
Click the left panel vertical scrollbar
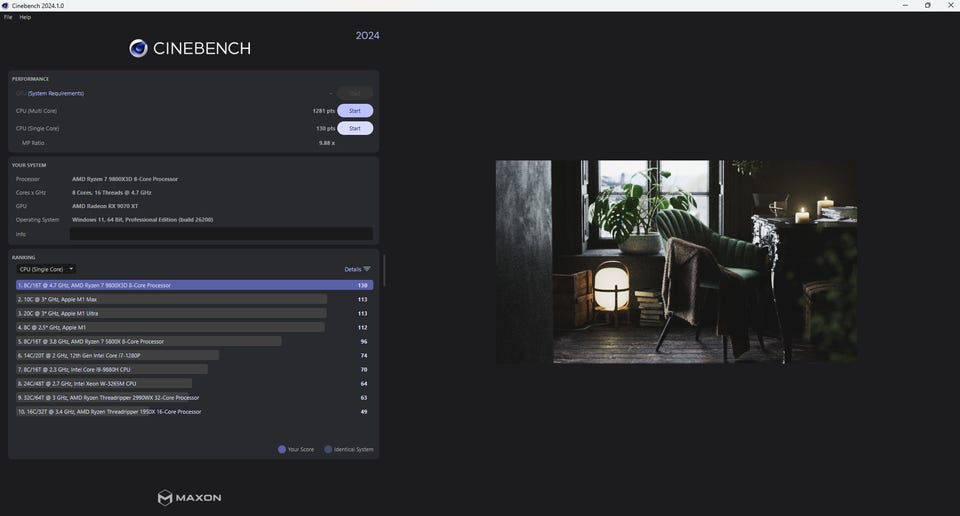(x=384, y=270)
